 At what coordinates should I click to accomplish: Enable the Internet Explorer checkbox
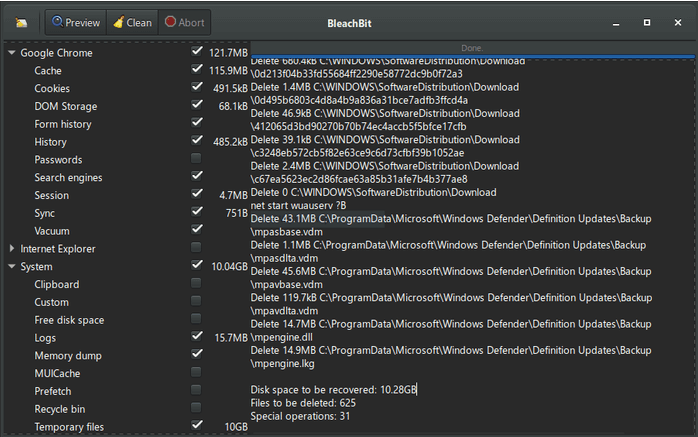click(x=196, y=247)
